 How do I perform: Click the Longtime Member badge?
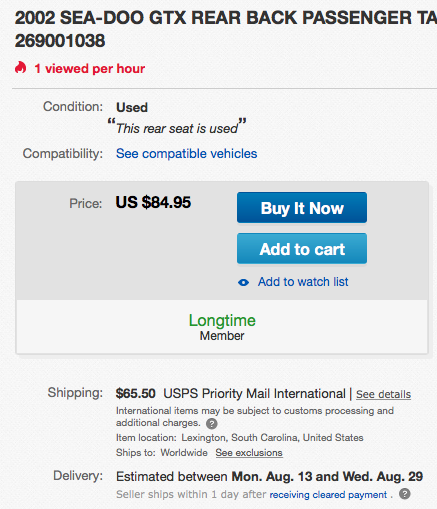(x=222, y=327)
